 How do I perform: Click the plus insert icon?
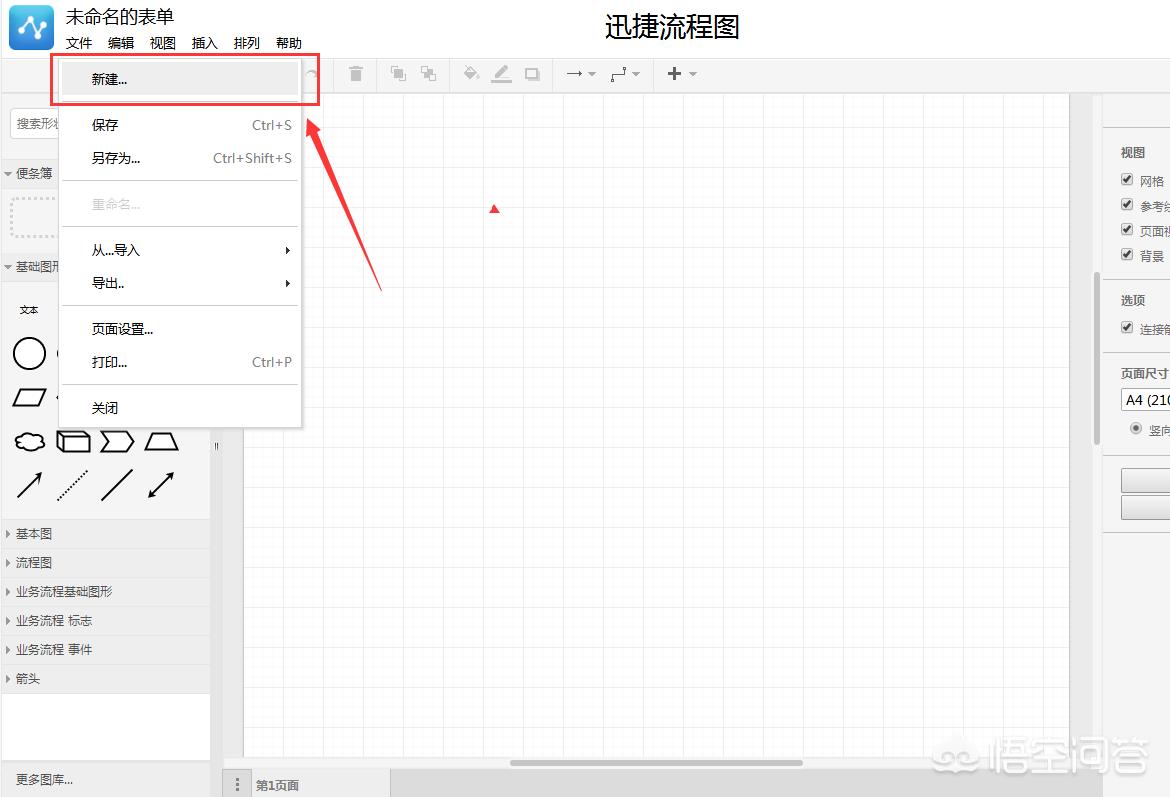[674, 73]
